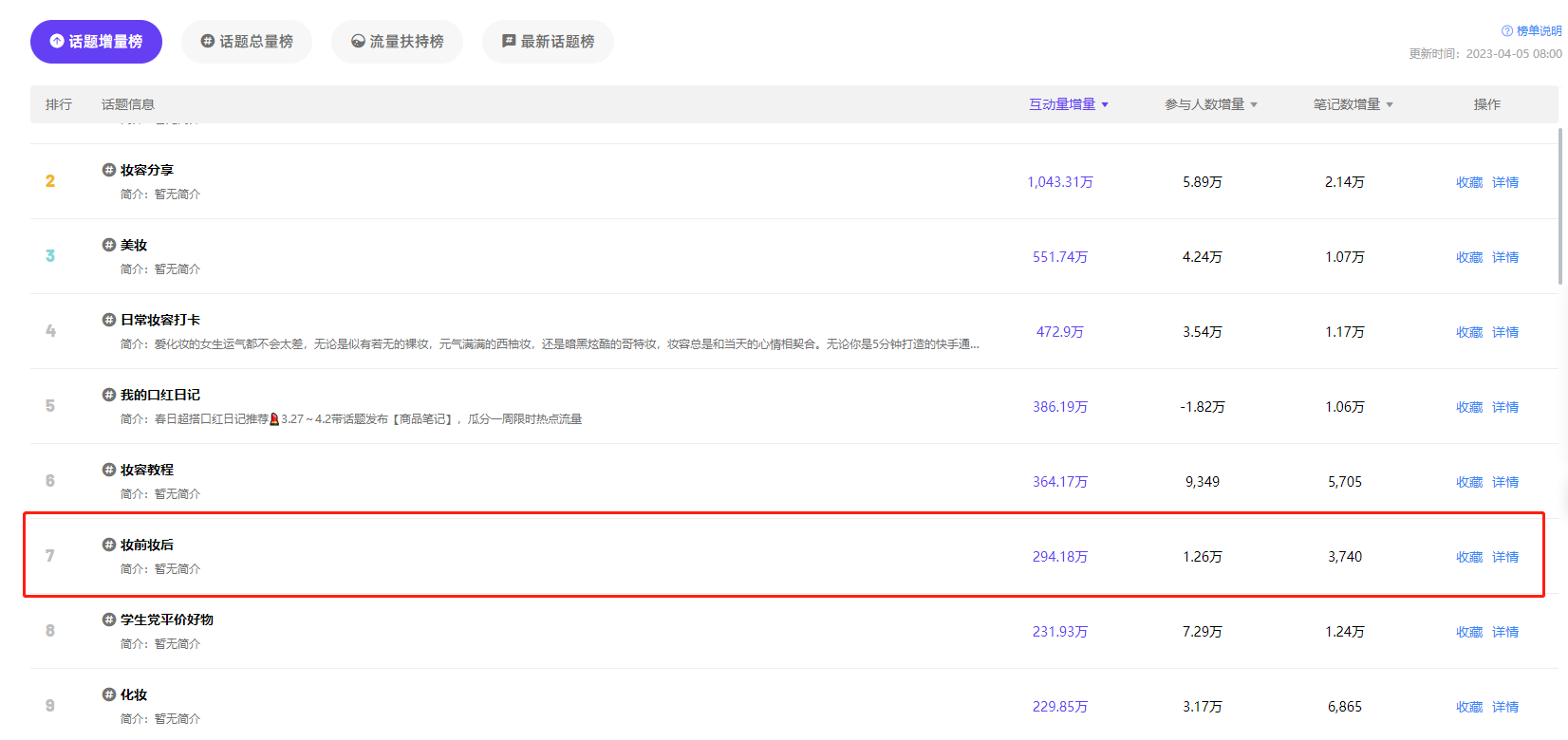Sort by 互动量增量 dropdown arrow
1568x740 pixels.
[1105, 104]
